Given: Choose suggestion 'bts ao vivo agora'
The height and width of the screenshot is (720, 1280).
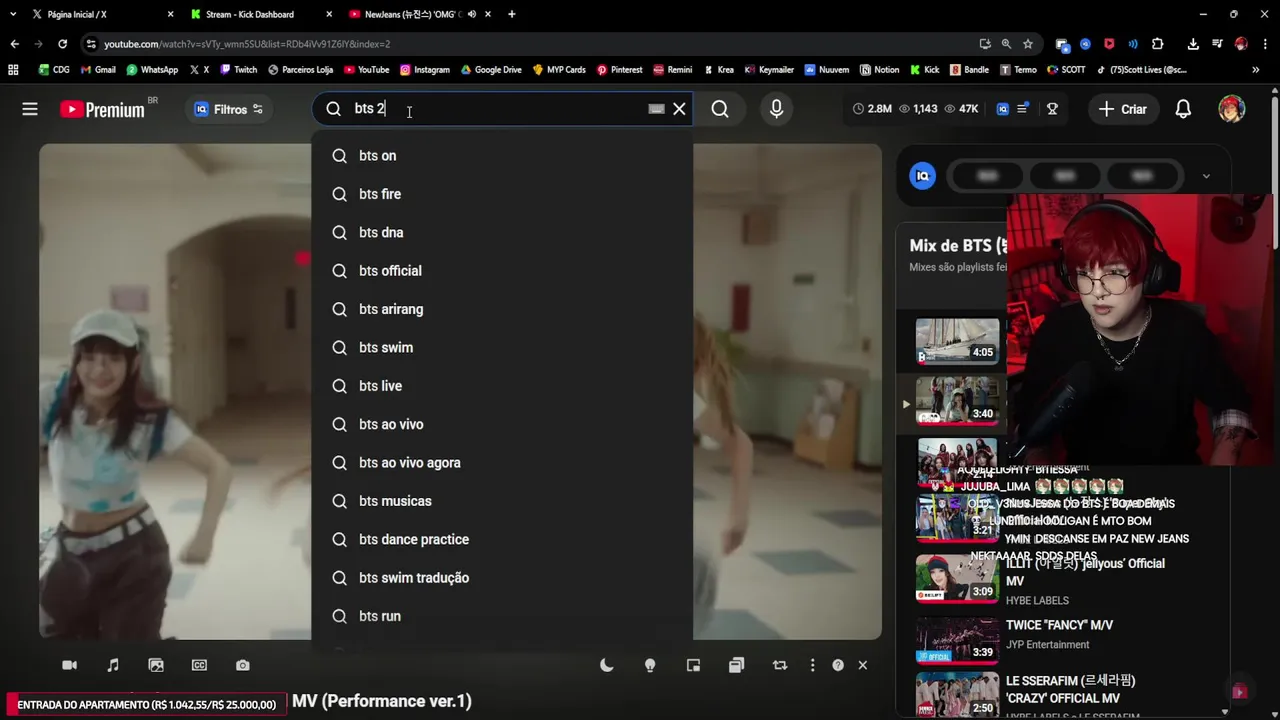Looking at the screenshot, I should pos(502,463).
